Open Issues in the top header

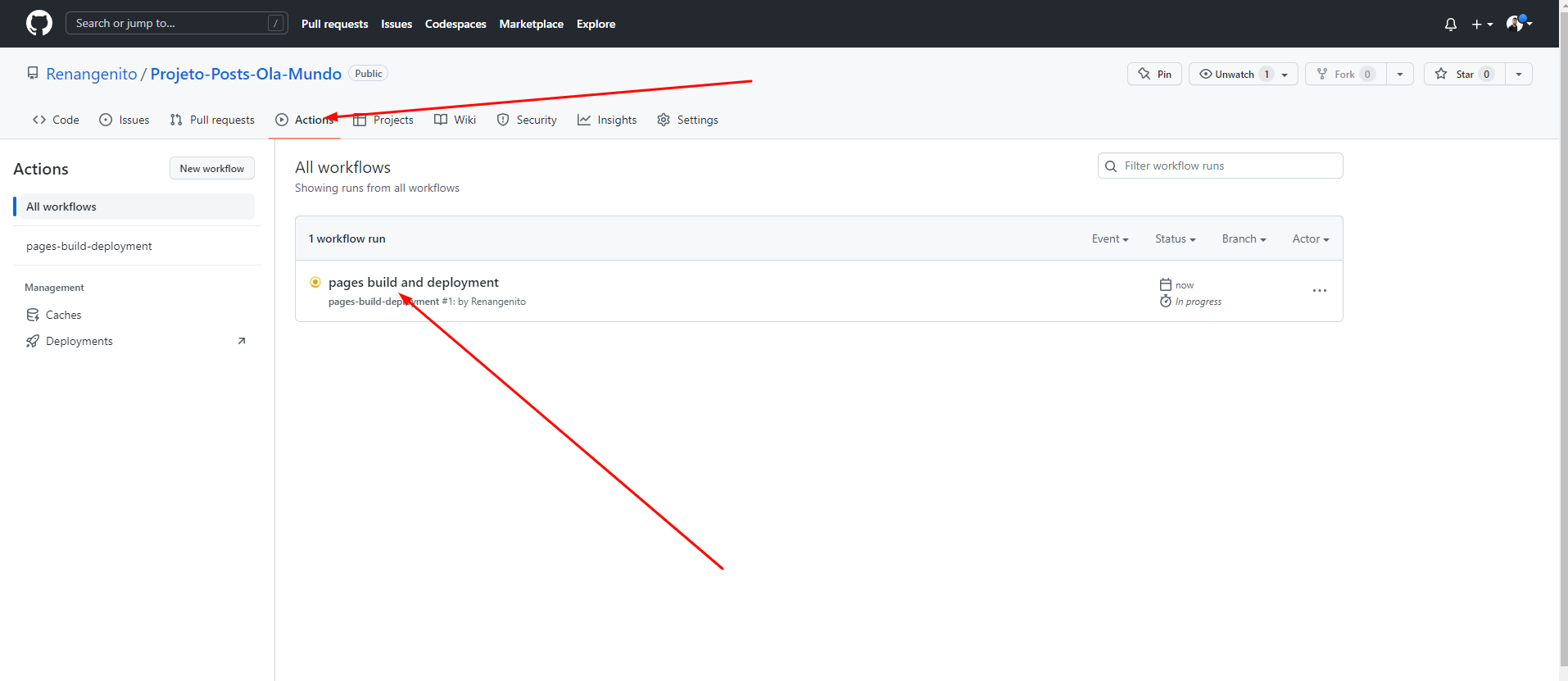[x=397, y=24]
